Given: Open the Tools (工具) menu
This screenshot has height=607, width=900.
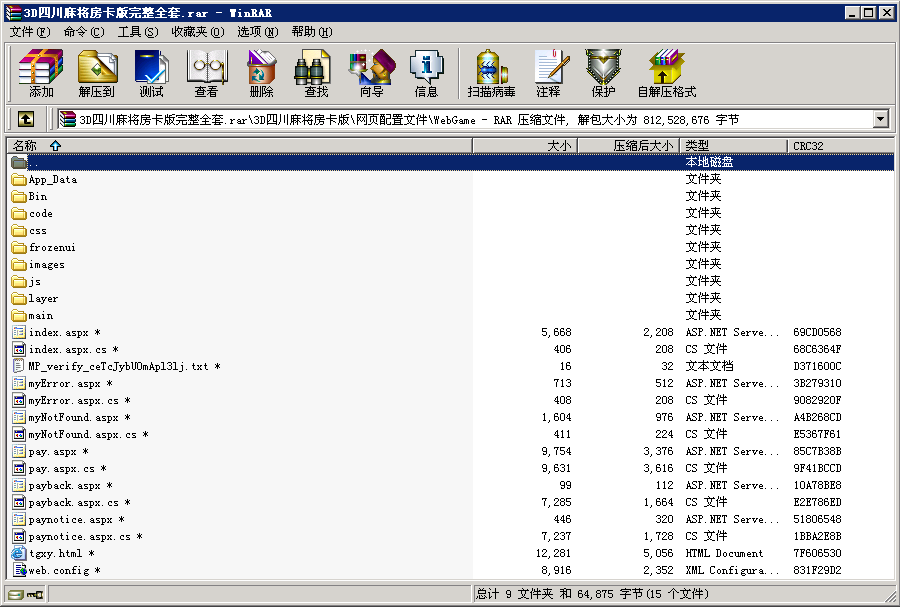Looking at the screenshot, I should point(137,32).
